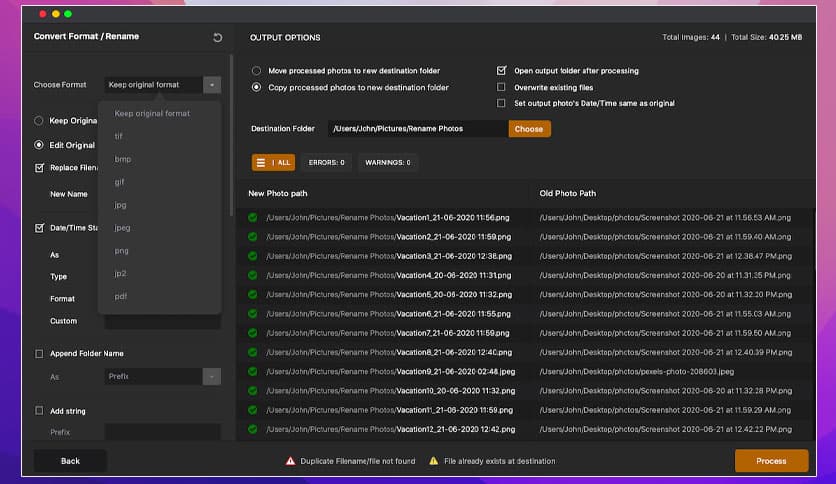Show only rows with ERRORS: 0 filter
The height and width of the screenshot is (484, 836).
[x=326, y=163]
